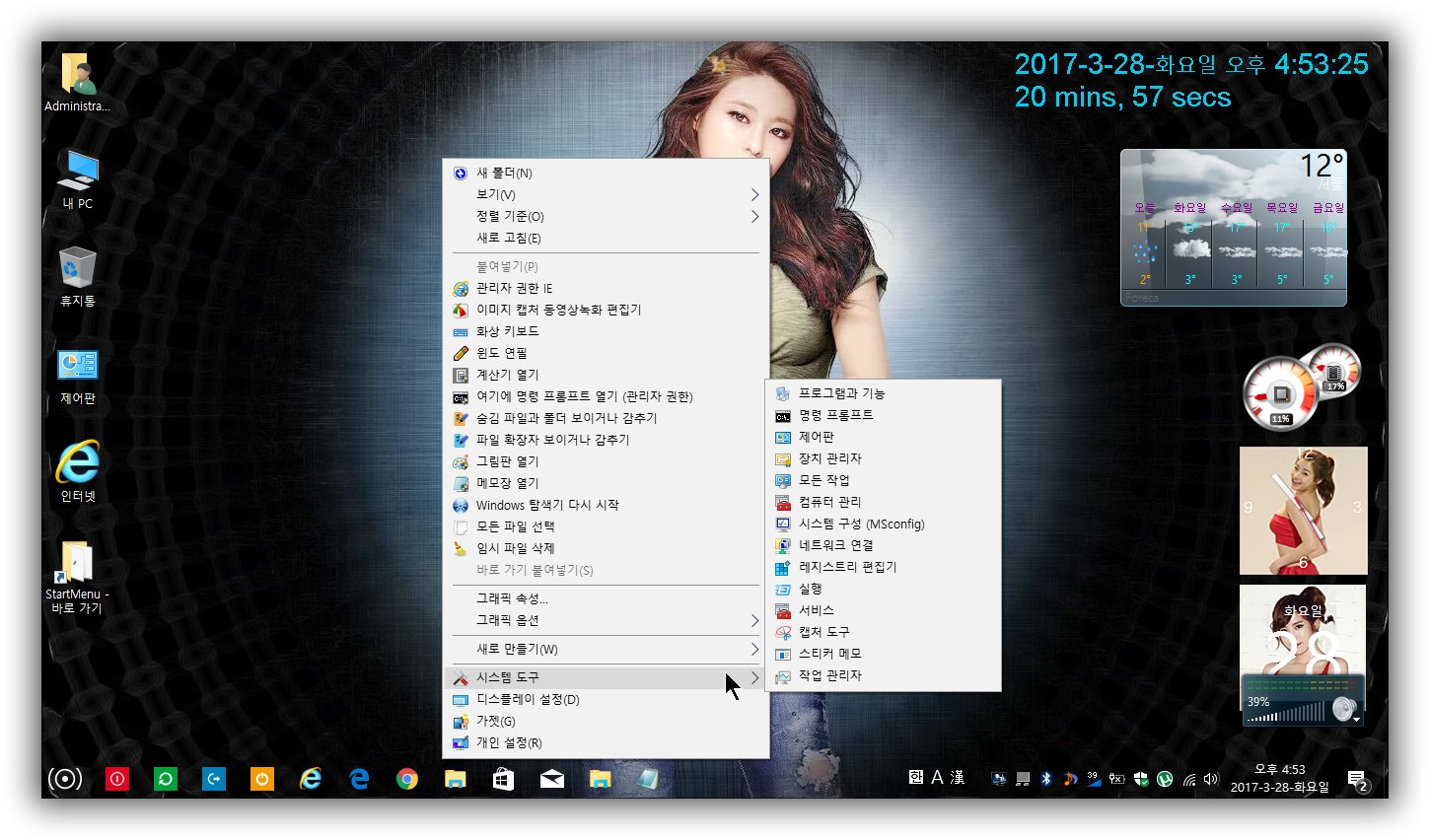Screen dimensions: 1430x840
Task: Click Windows 탐색기 다시 시작
Action: pos(606,505)
